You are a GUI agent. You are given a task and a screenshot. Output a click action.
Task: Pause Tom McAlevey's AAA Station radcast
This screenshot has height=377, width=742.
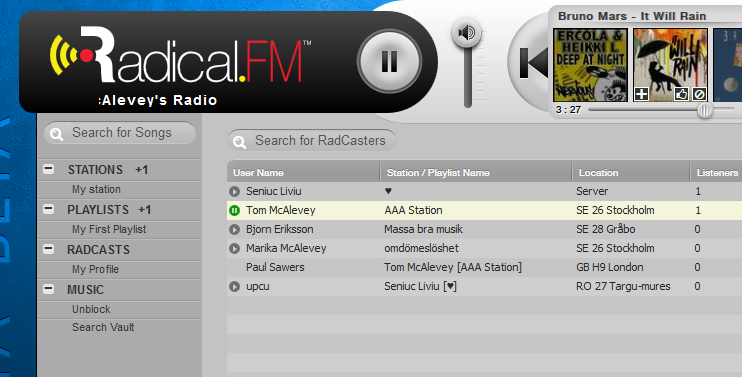(234, 210)
